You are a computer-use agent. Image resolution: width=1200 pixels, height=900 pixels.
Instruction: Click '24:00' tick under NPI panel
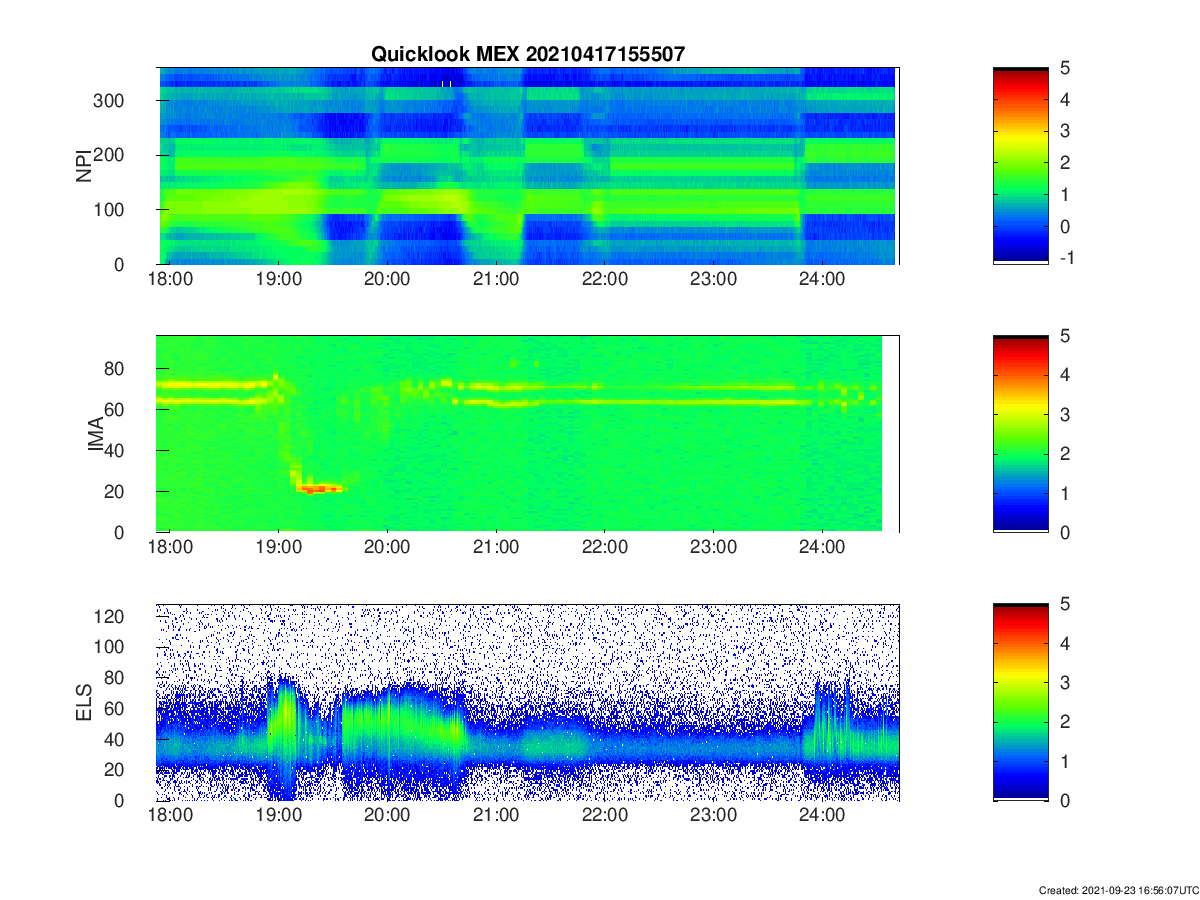coord(822,279)
